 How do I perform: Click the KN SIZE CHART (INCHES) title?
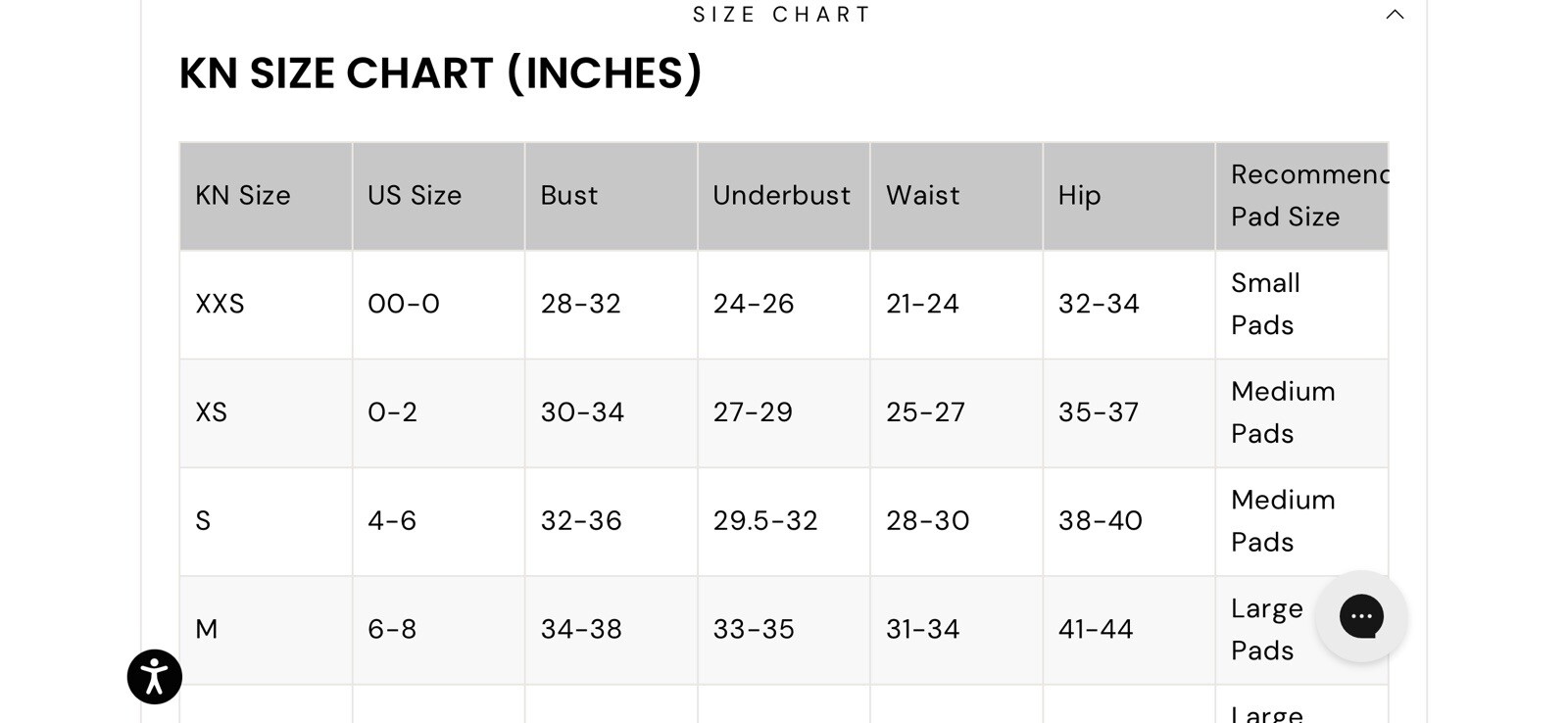(440, 73)
